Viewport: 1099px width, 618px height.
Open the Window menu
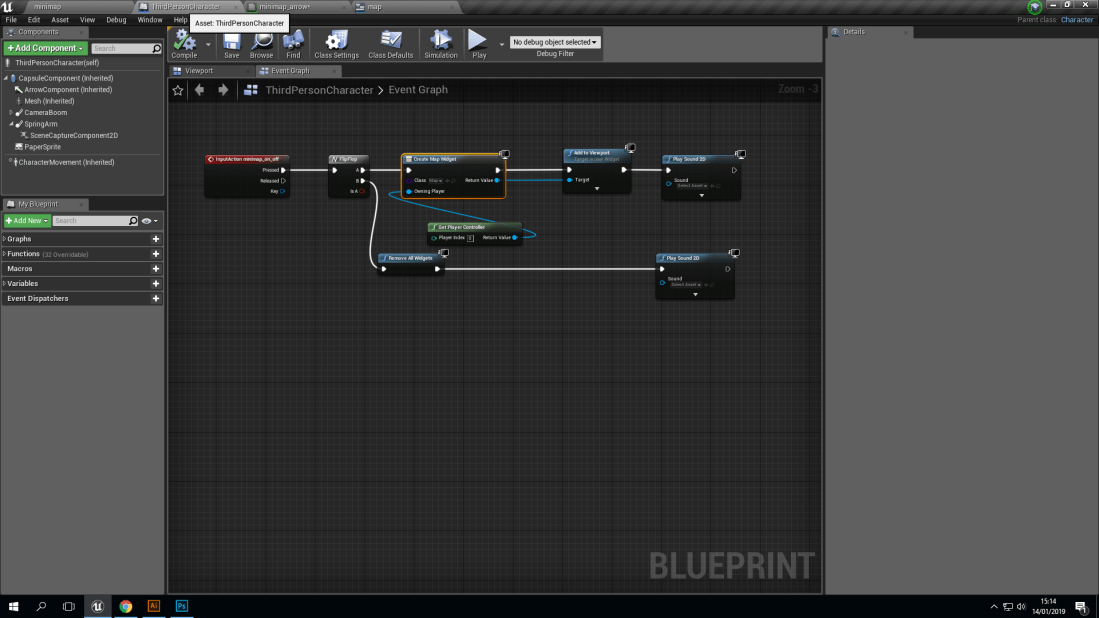point(151,19)
